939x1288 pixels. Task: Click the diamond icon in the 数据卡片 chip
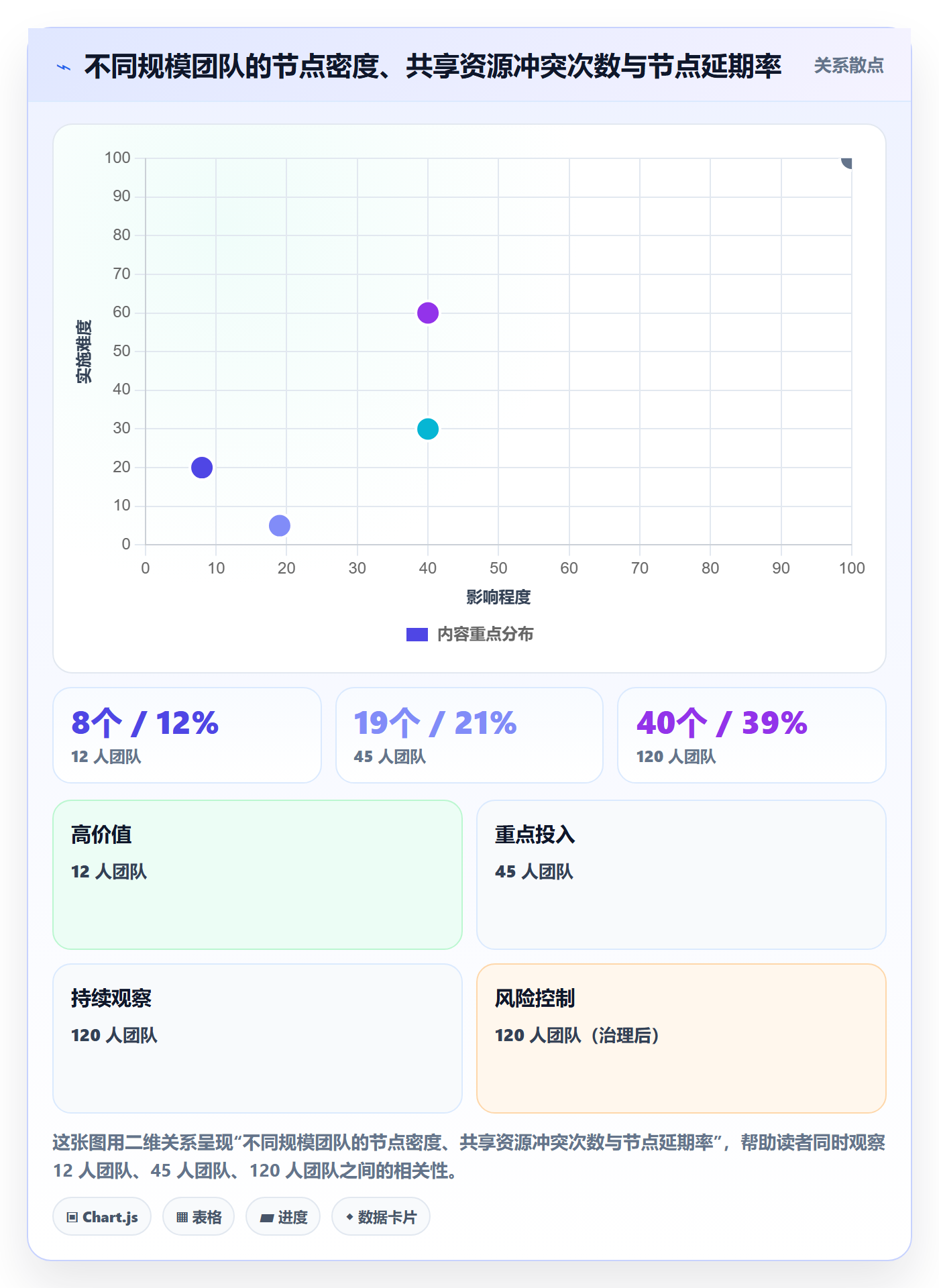tap(349, 1217)
